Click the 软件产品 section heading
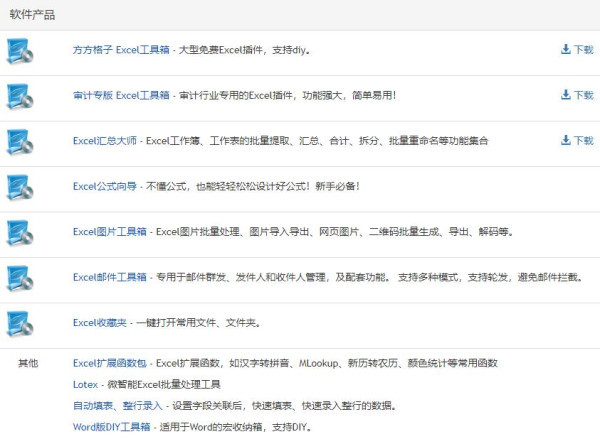 32,15
